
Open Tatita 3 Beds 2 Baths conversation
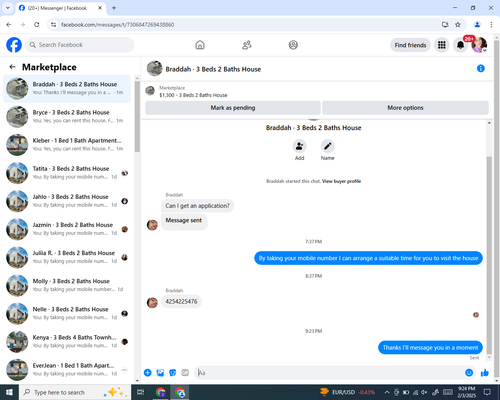point(67,173)
